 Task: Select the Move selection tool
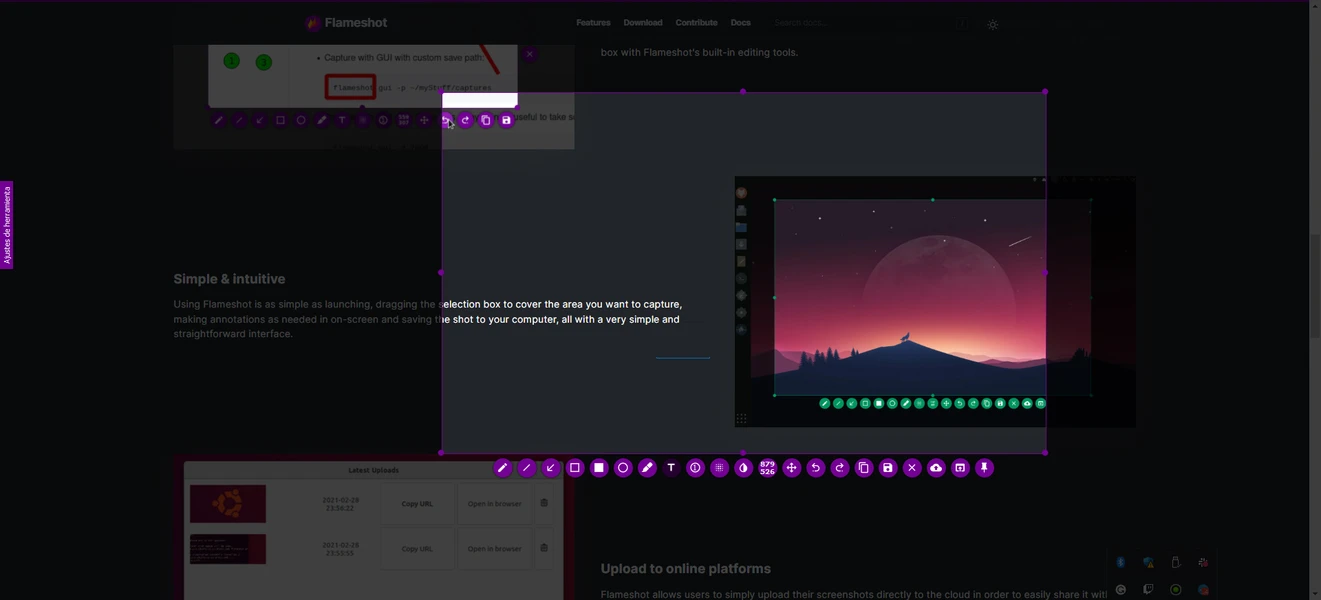[x=791, y=468]
